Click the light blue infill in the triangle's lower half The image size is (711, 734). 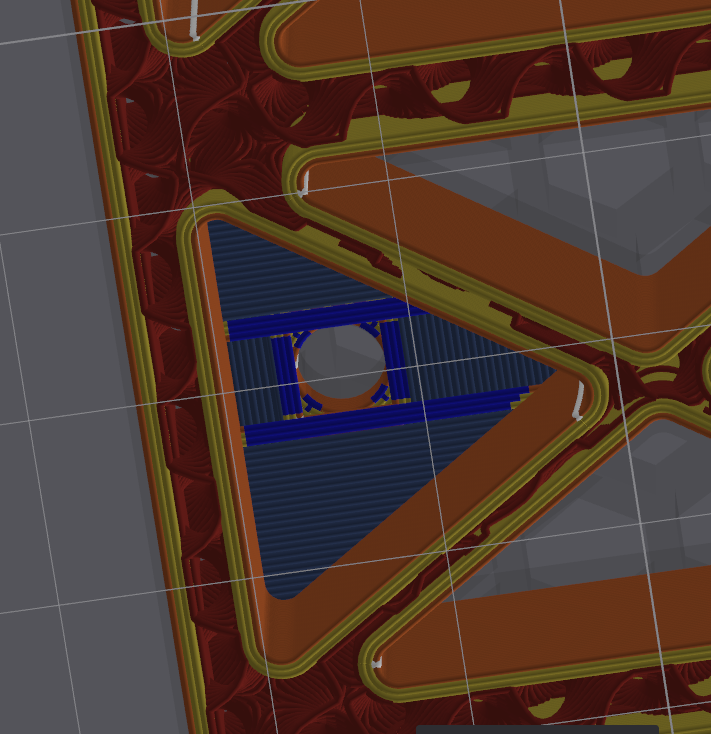pos(330,500)
